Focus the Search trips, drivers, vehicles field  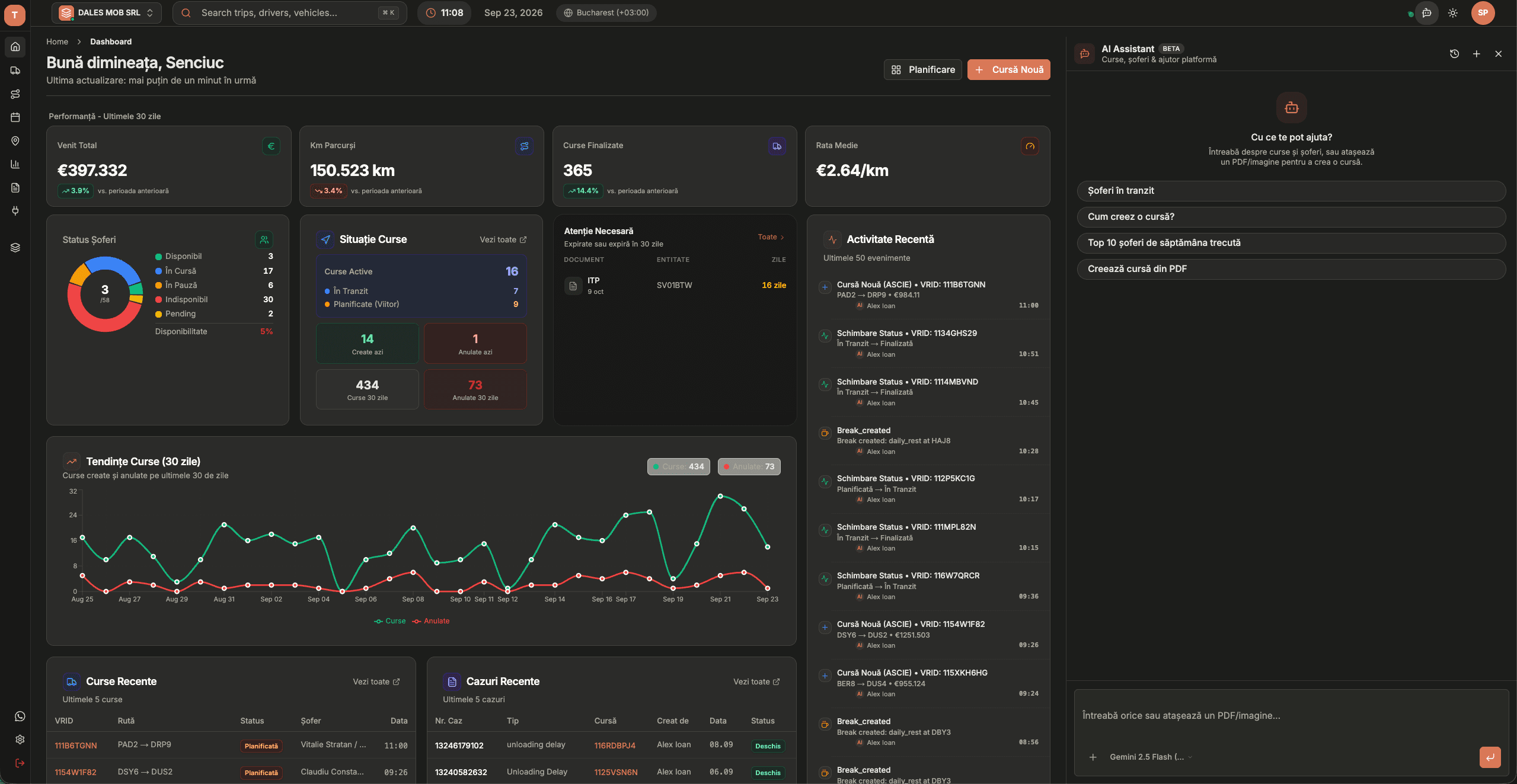point(289,13)
